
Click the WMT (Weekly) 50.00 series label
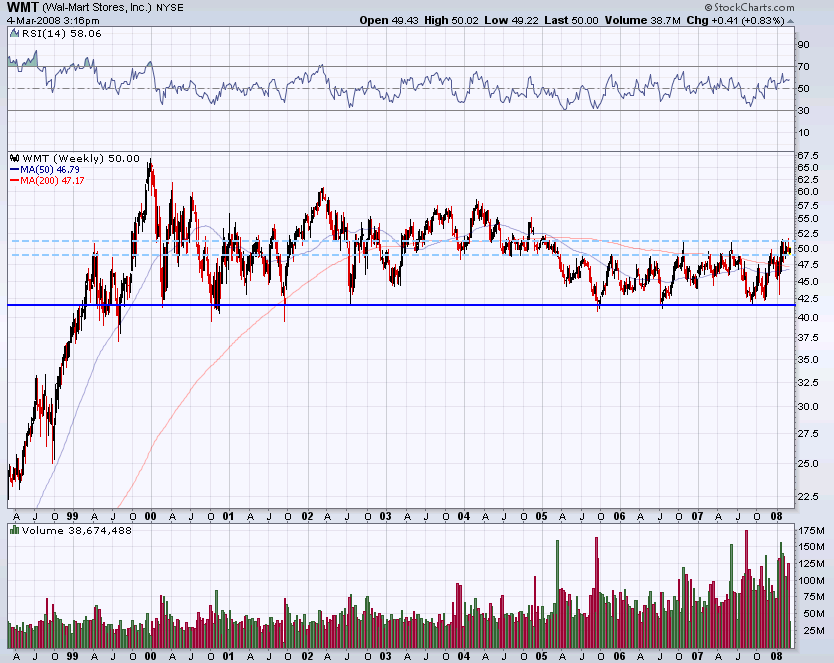pyautogui.click(x=81, y=158)
